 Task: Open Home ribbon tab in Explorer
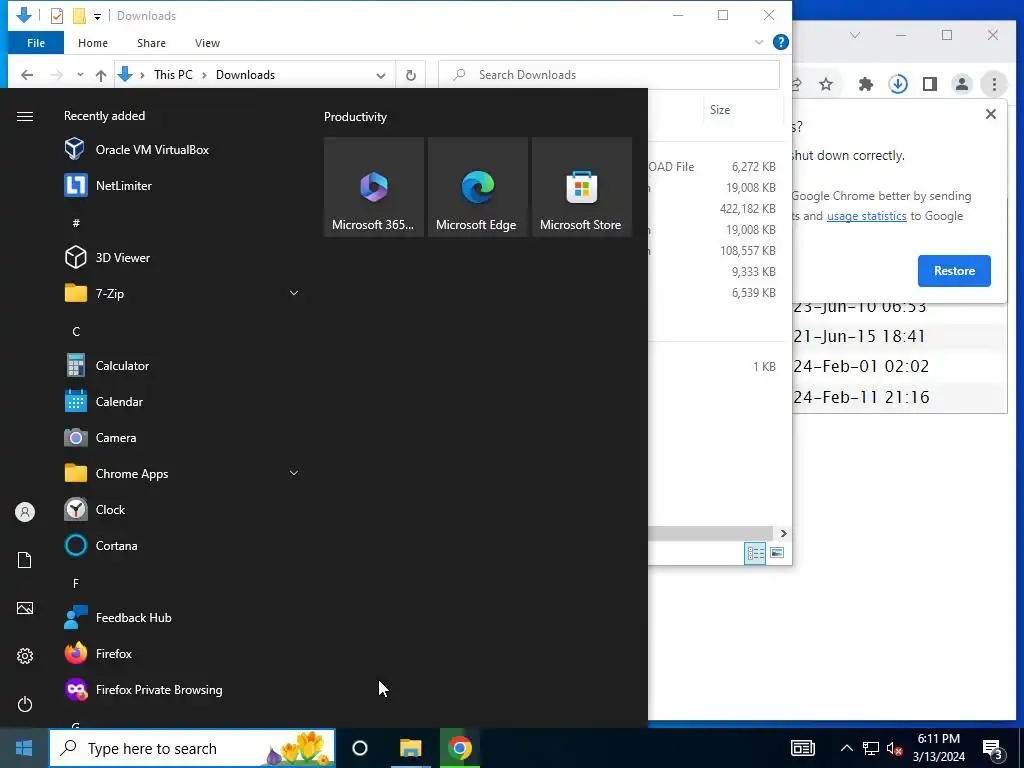(x=93, y=43)
